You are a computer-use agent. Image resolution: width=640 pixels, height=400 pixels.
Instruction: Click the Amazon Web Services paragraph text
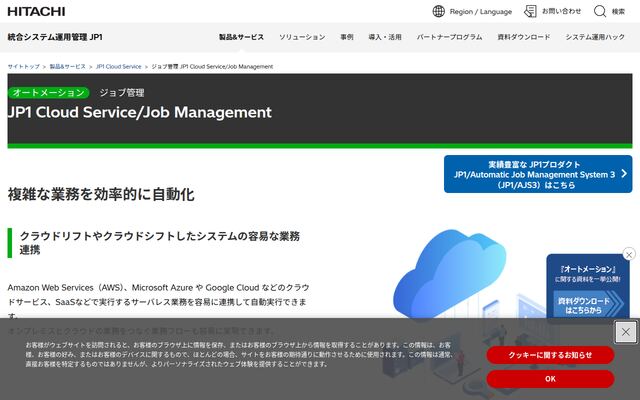[x=159, y=302]
